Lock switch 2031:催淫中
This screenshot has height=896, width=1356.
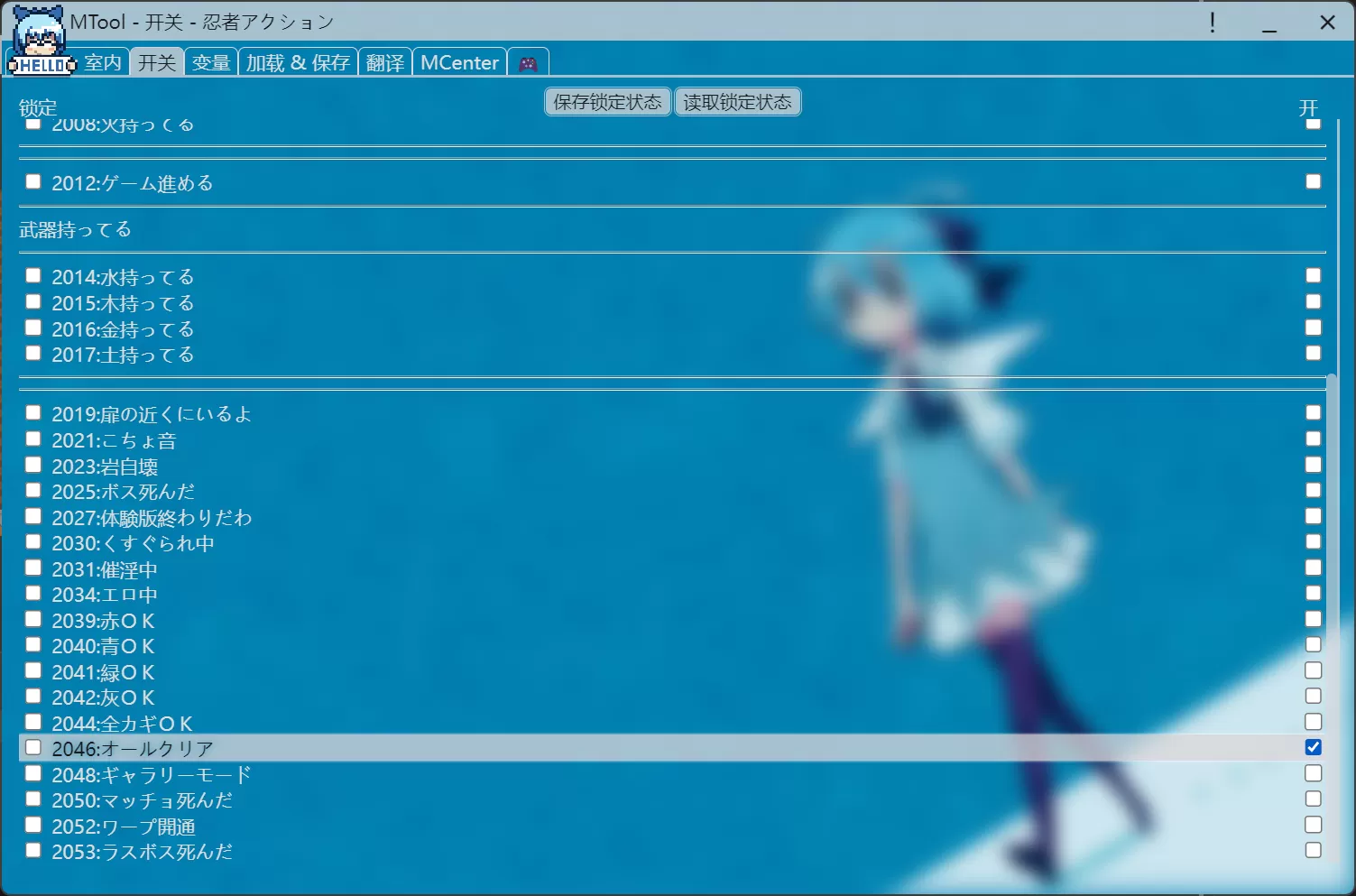click(x=33, y=568)
